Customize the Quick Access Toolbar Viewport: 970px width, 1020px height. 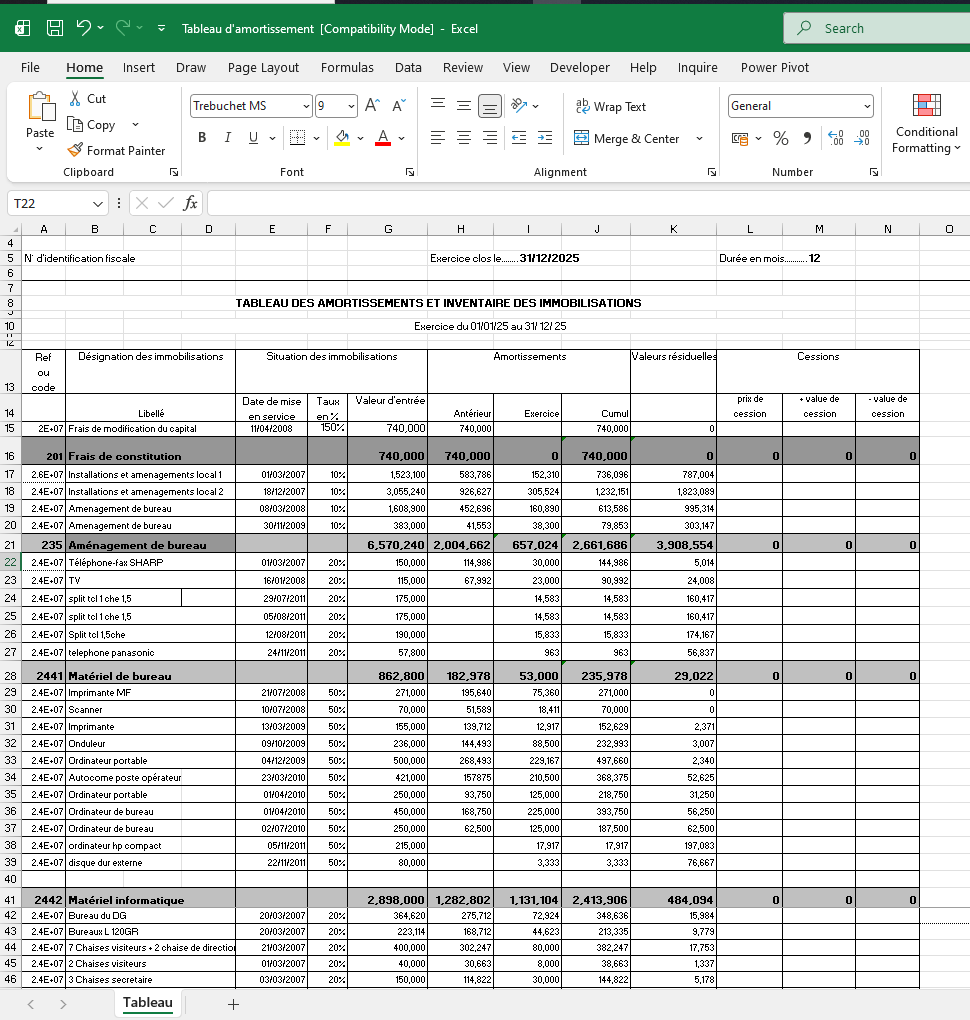(161, 28)
